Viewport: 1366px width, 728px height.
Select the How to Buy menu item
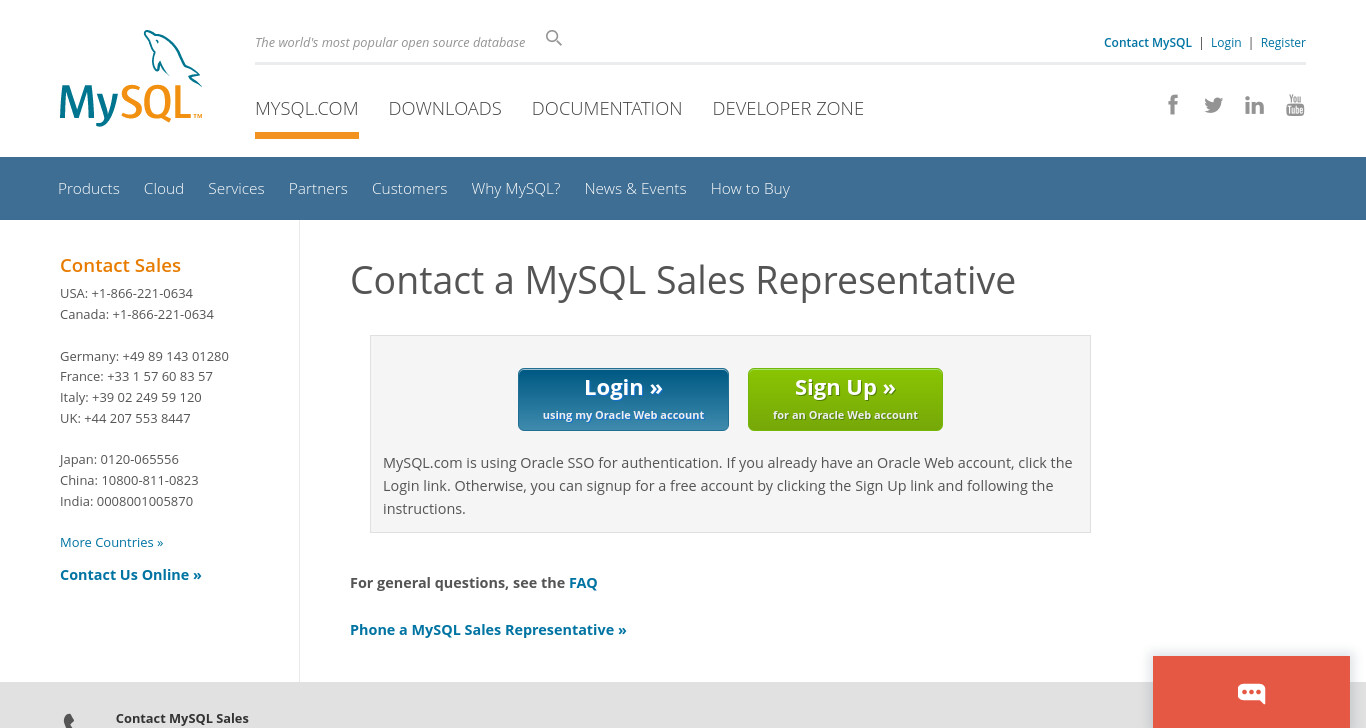tap(750, 188)
